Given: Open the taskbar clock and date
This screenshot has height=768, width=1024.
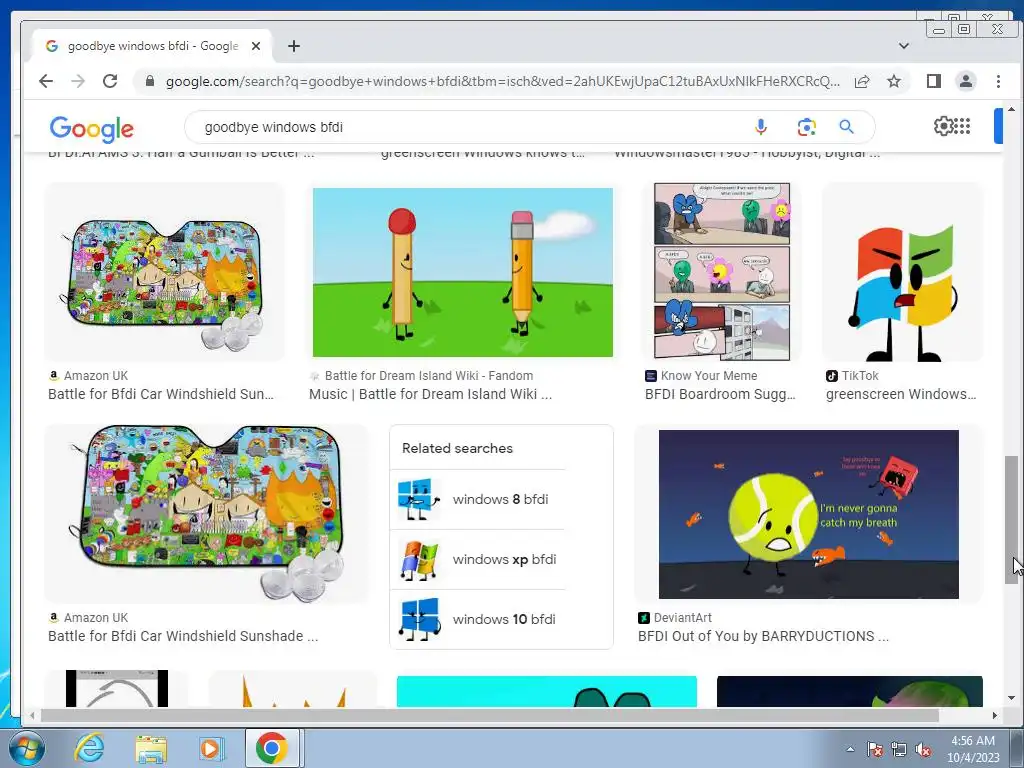Looking at the screenshot, I should 973,749.
